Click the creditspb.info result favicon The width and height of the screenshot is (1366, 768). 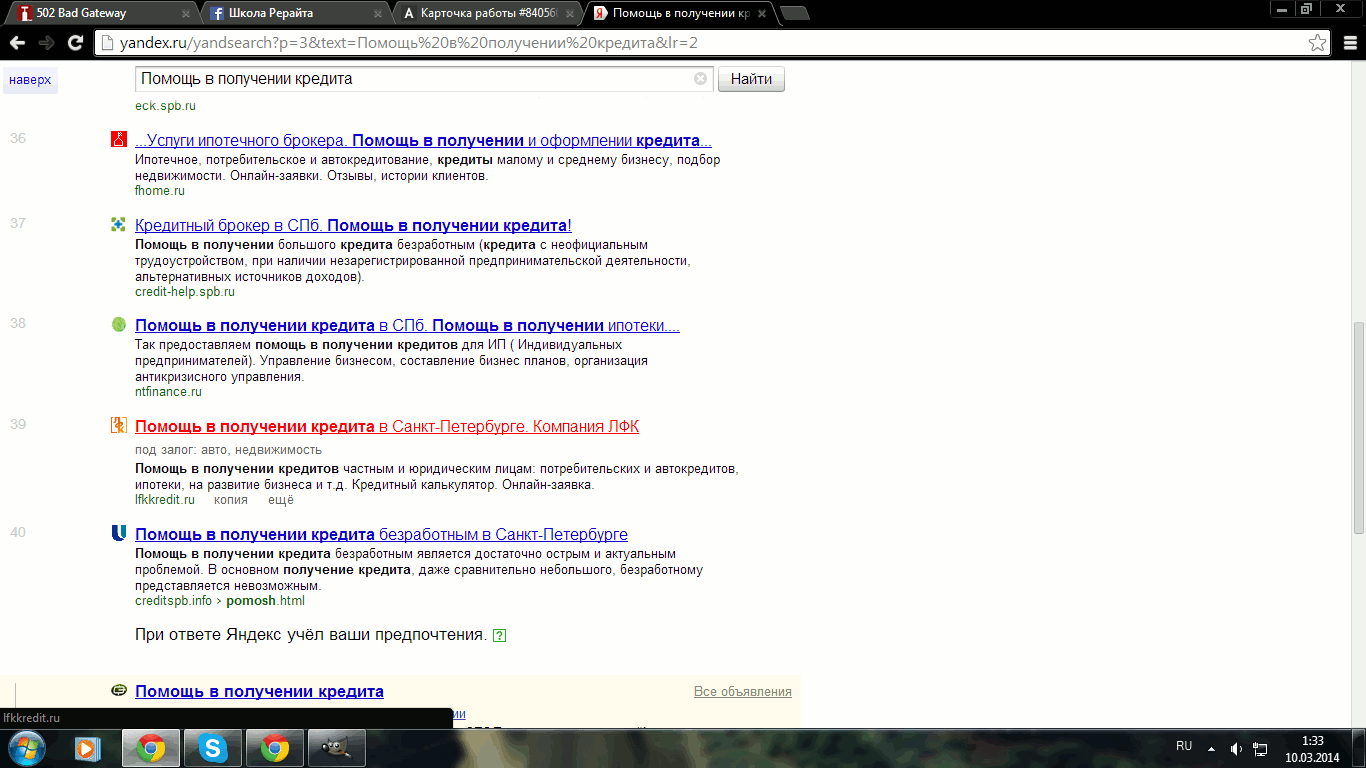tap(119, 533)
